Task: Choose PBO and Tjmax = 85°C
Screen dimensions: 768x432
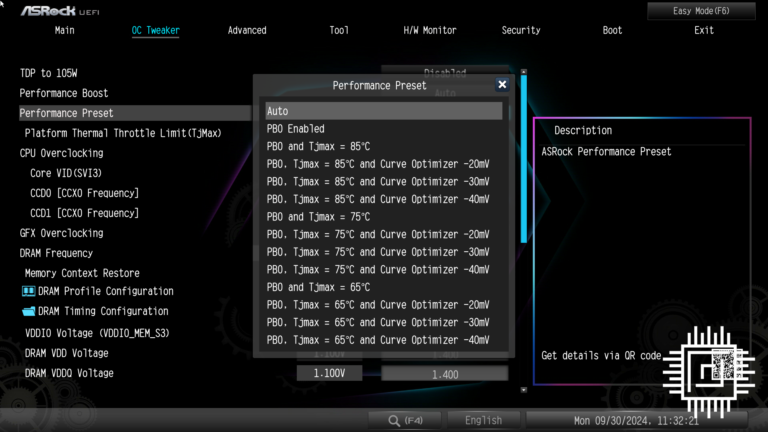Action: coord(384,146)
